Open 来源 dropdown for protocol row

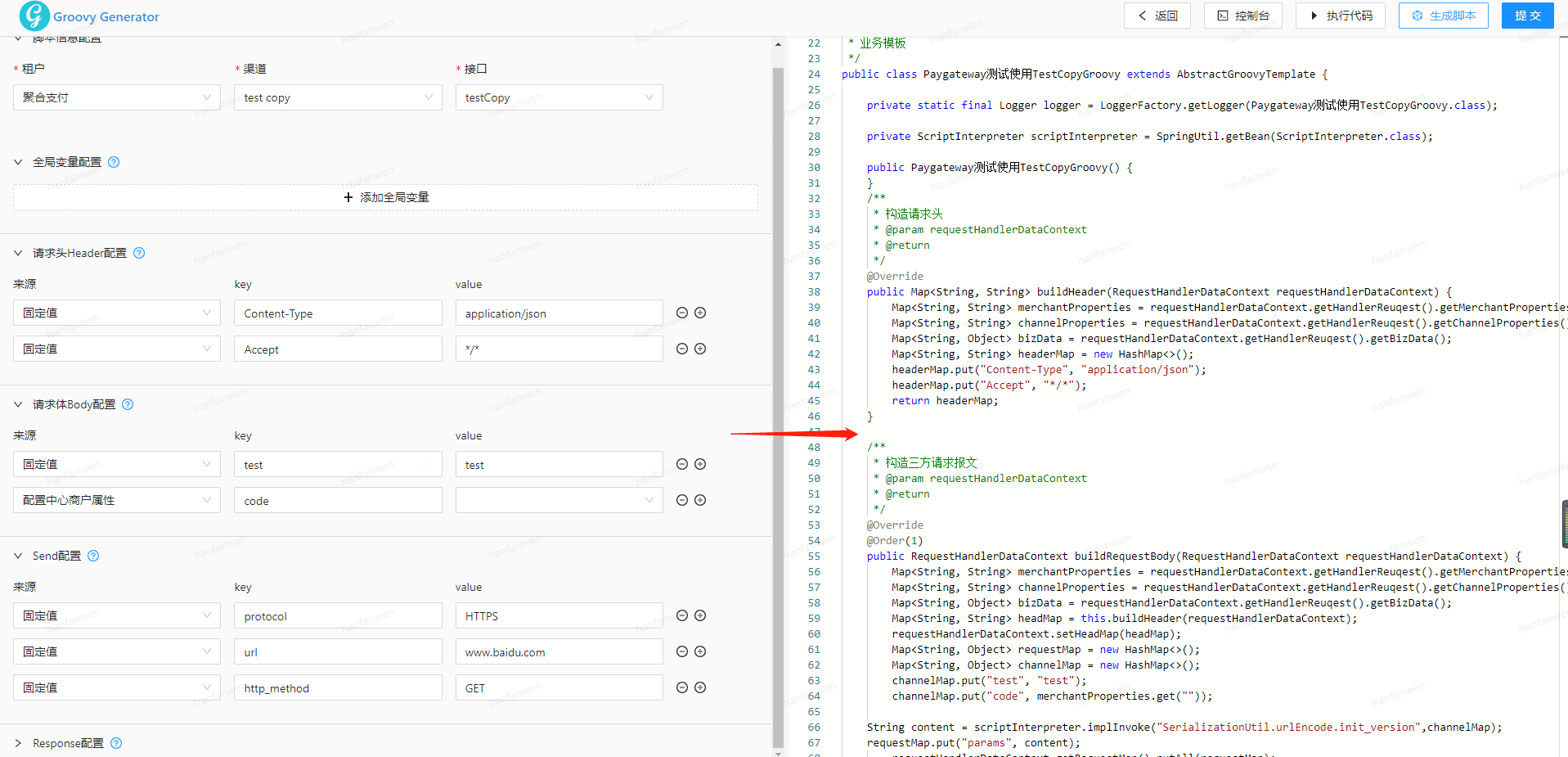coord(117,615)
